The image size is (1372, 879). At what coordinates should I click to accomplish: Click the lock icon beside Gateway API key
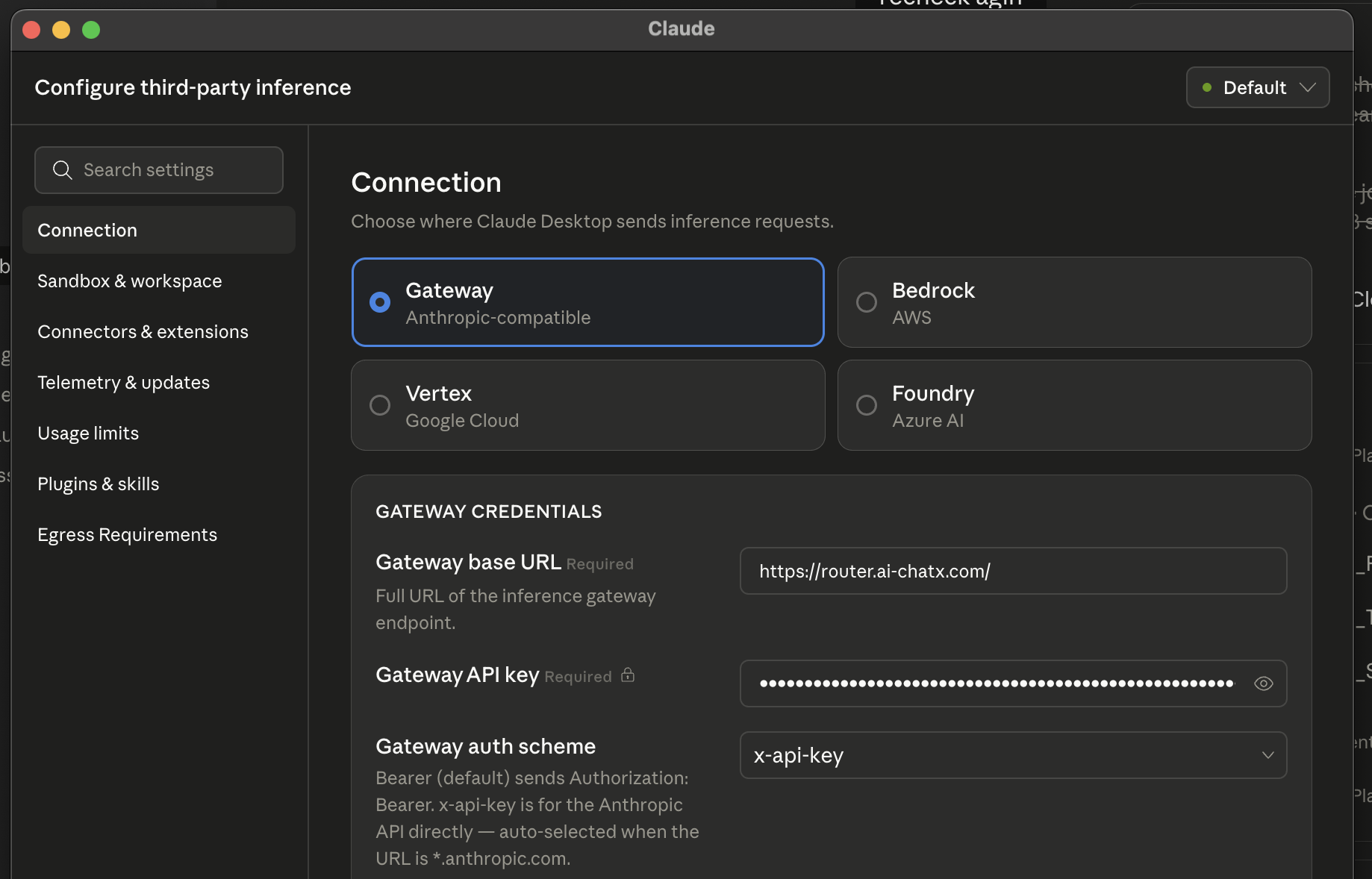(628, 675)
